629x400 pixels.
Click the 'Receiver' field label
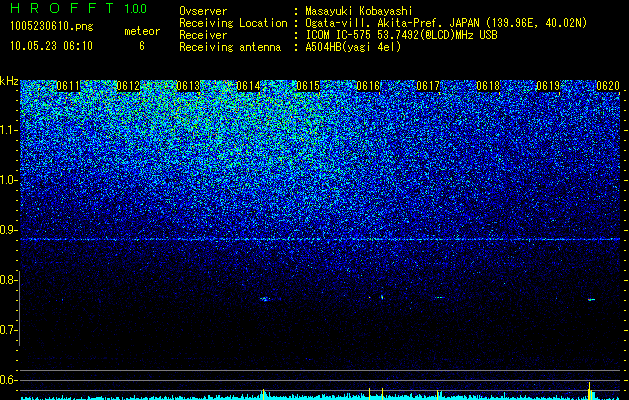point(203,35)
